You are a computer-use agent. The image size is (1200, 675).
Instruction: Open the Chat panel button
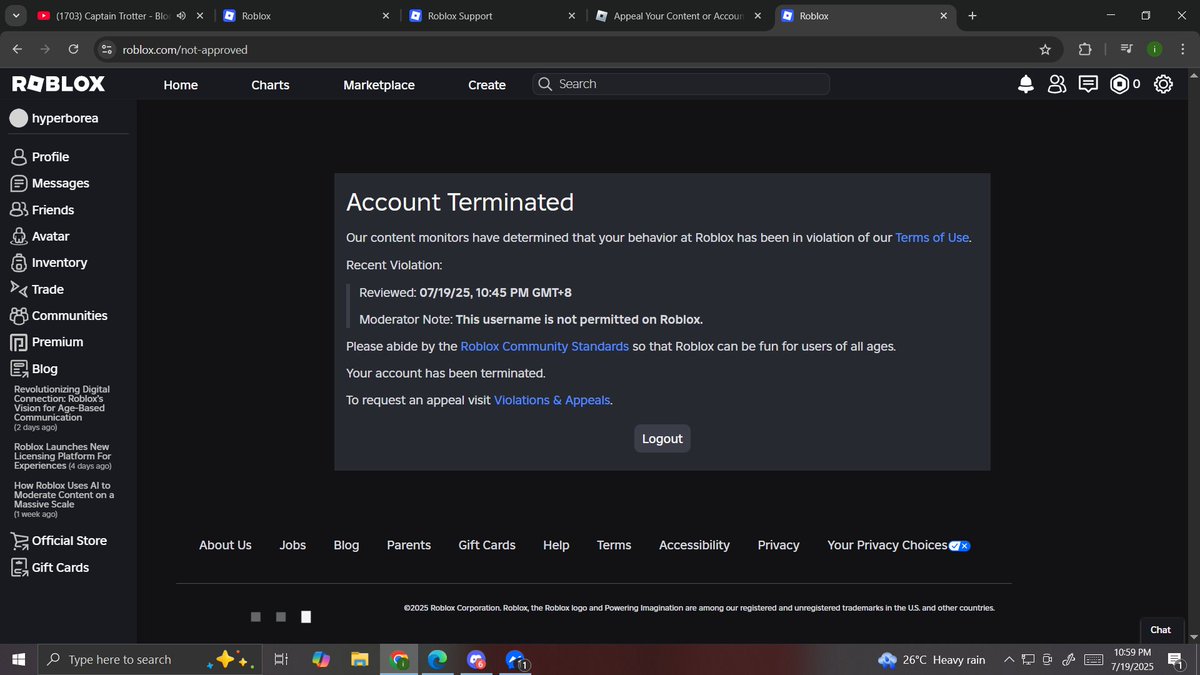(x=1160, y=630)
